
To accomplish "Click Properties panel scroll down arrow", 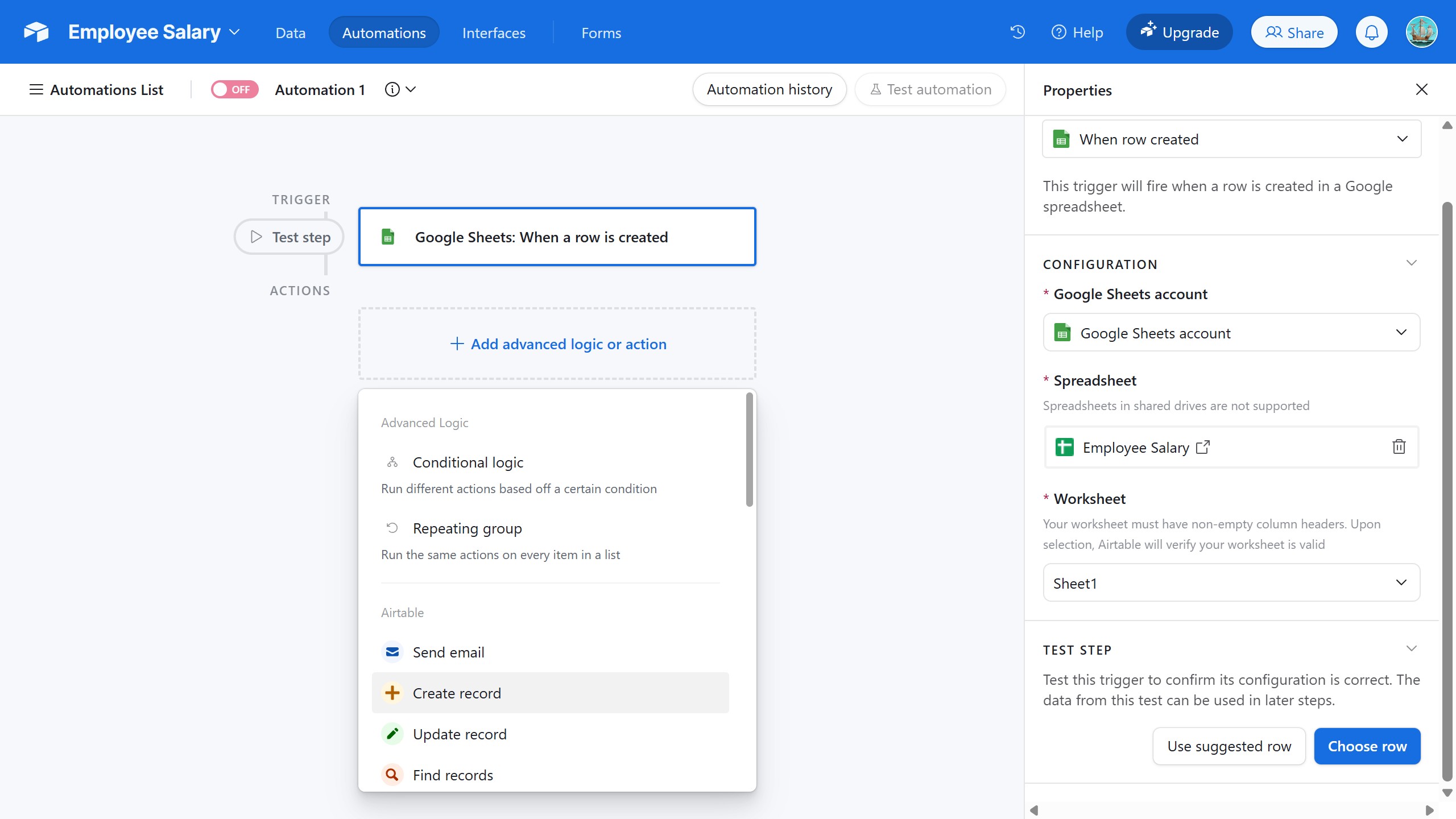I will (1447, 792).
